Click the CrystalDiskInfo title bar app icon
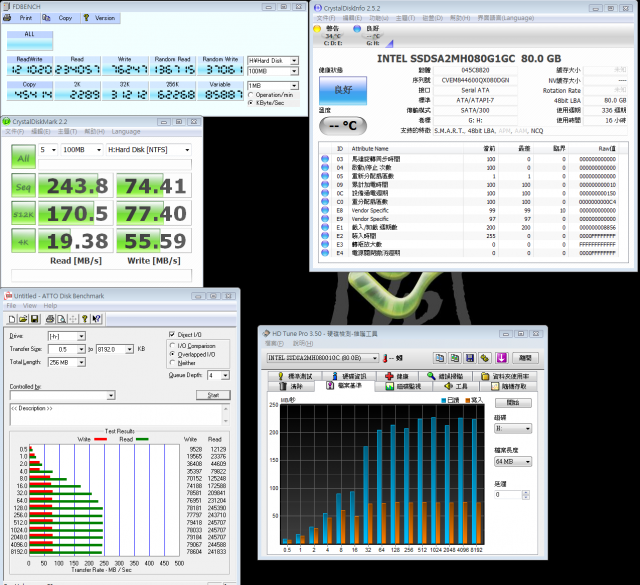The image size is (640, 585). click(318, 8)
